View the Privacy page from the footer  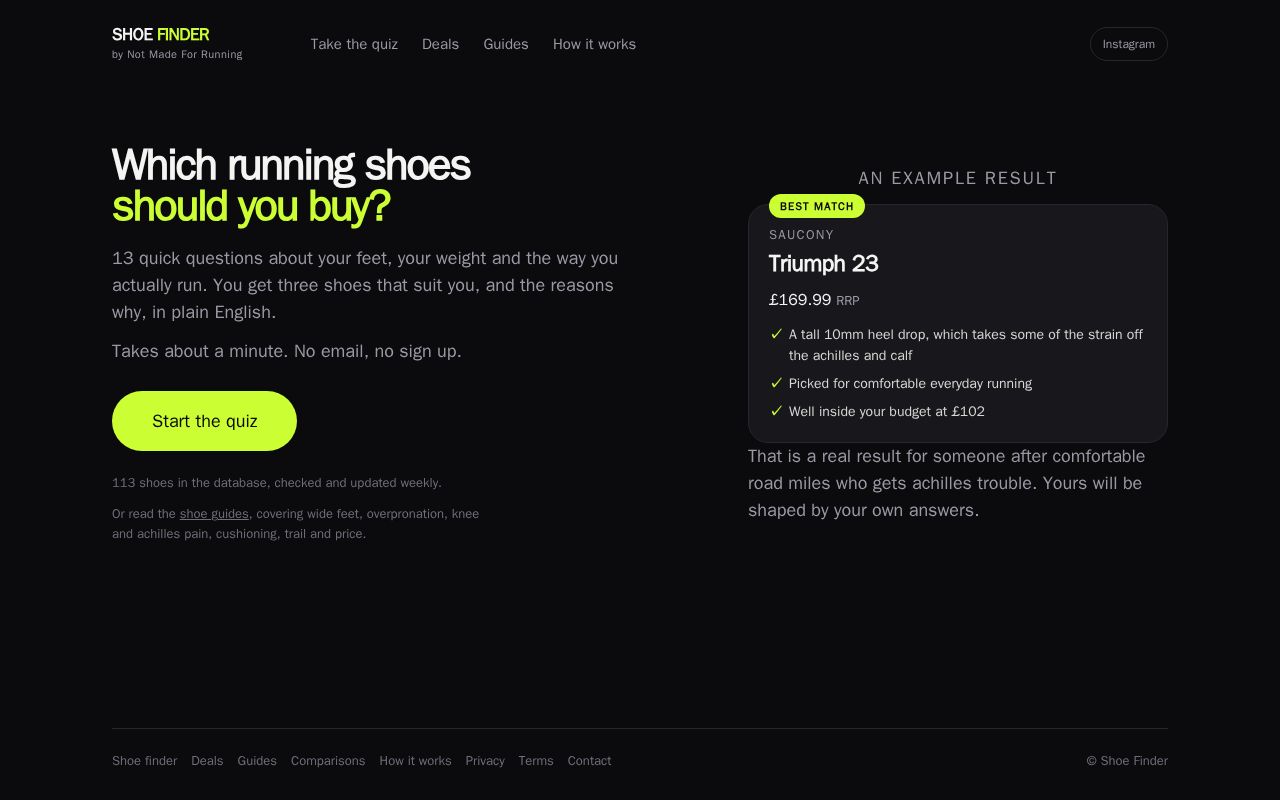click(x=485, y=761)
